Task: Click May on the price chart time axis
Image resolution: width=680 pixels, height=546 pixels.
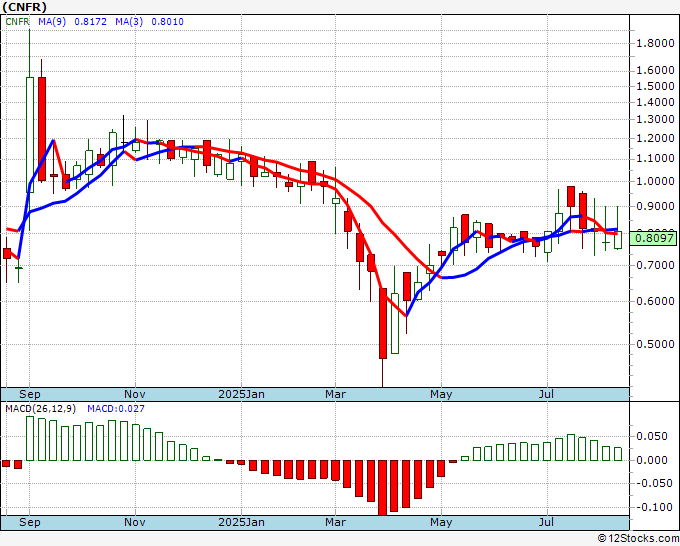Action: [441, 394]
